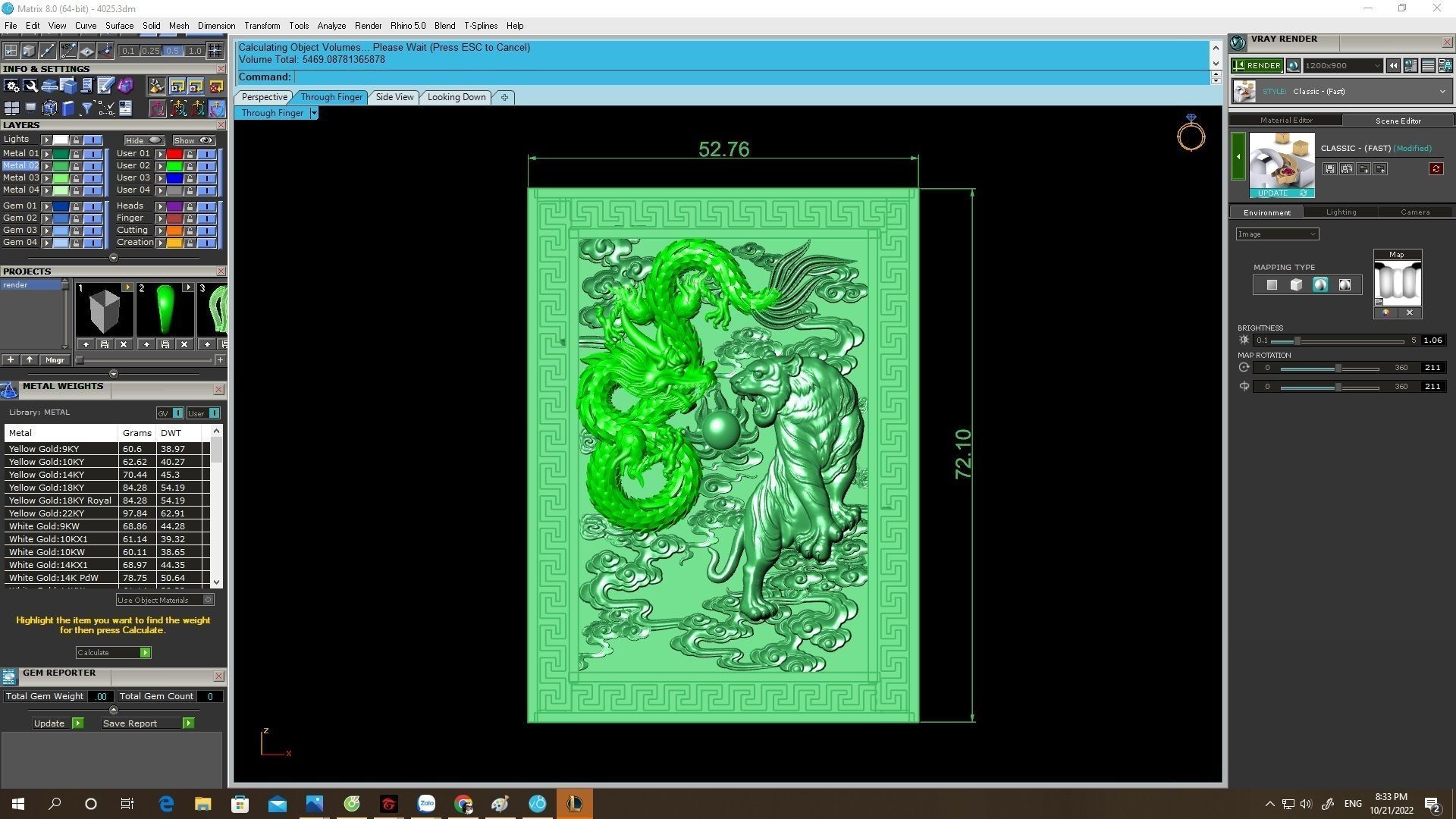Image resolution: width=1456 pixels, height=819 pixels.
Task: Open Google Chrome from the taskbar
Action: coord(463,804)
